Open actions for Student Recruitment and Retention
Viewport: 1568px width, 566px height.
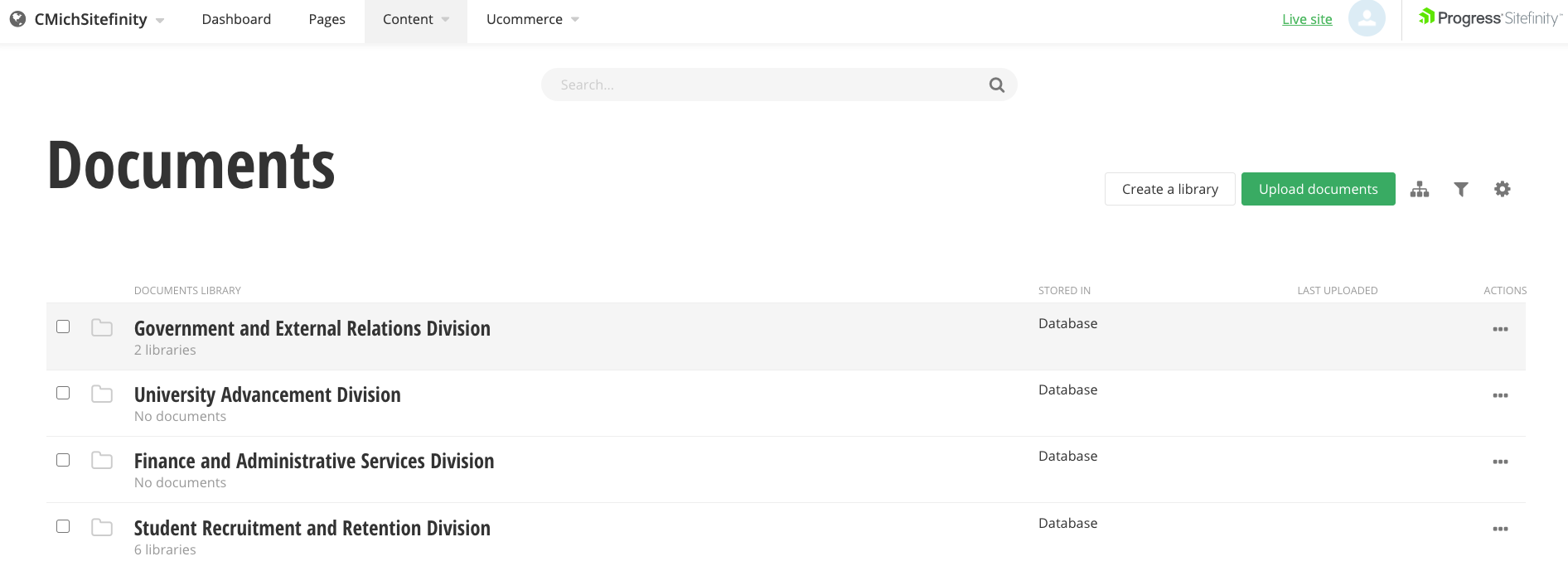(1500, 530)
